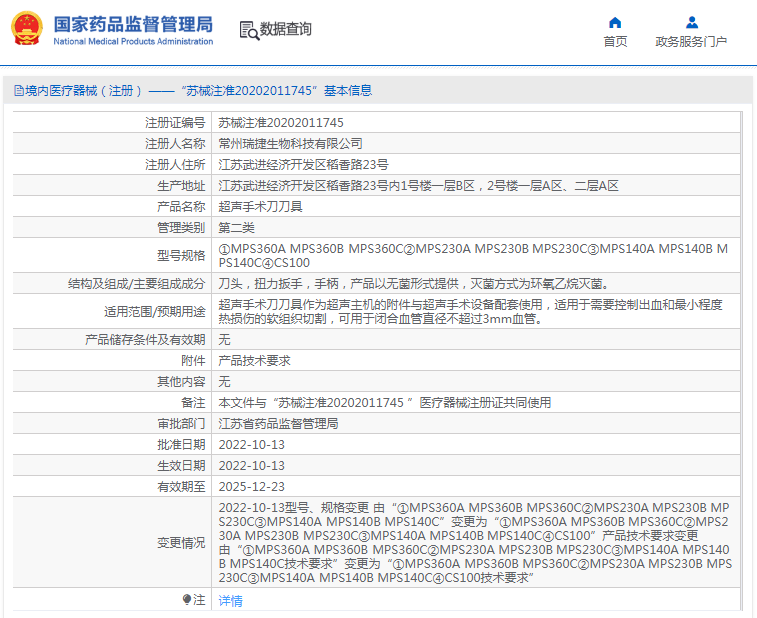Click the 其他内容 row label
The image size is (757, 618).
[x=181, y=381]
